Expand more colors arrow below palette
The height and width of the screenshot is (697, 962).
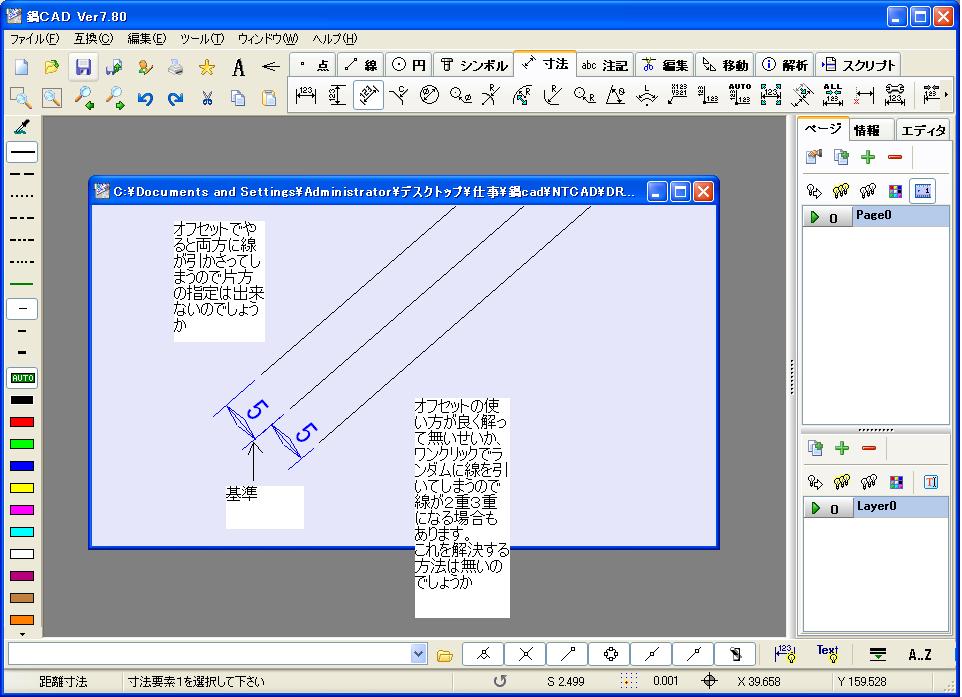pos(22,634)
